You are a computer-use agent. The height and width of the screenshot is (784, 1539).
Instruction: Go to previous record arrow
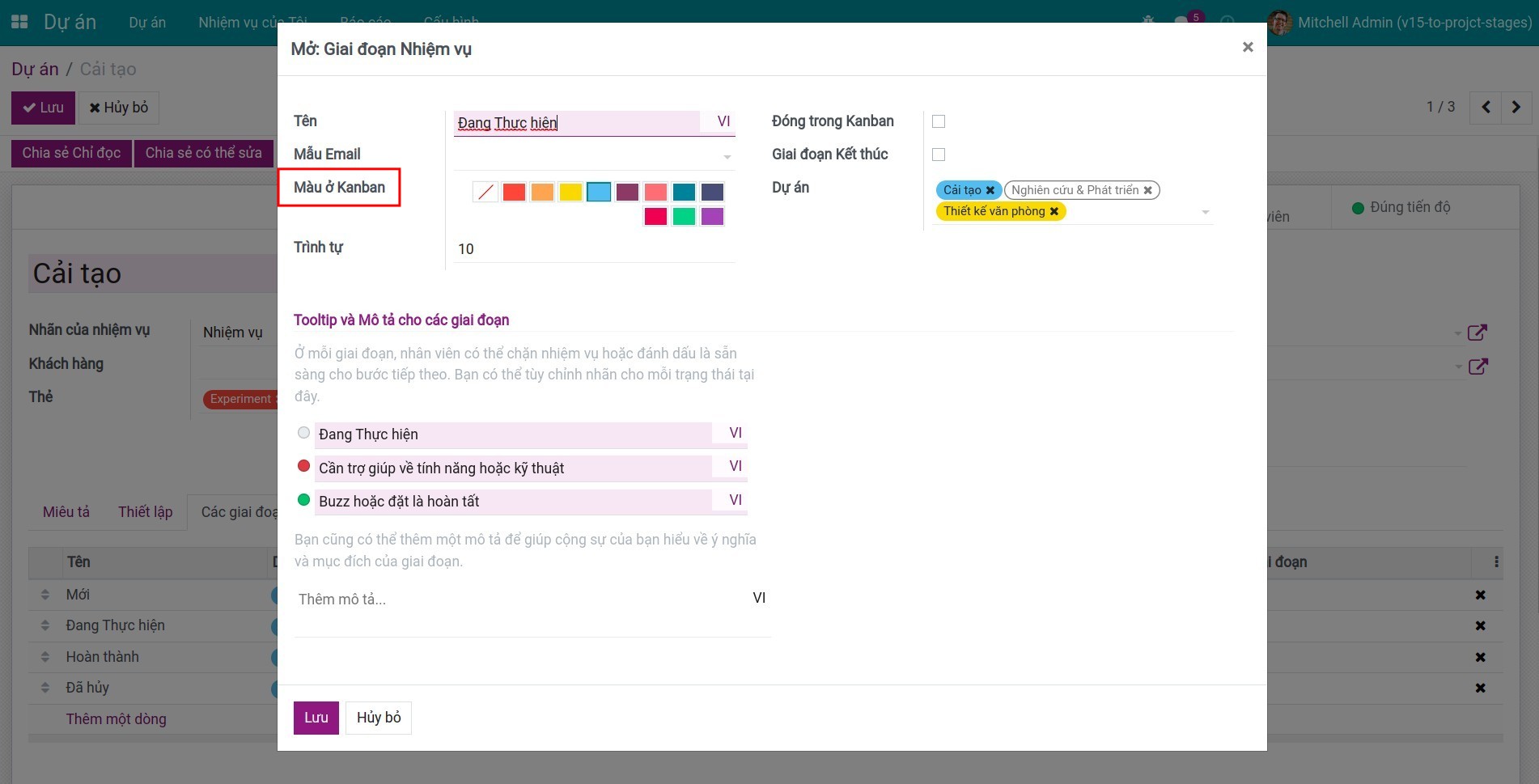(x=1486, y=107)
